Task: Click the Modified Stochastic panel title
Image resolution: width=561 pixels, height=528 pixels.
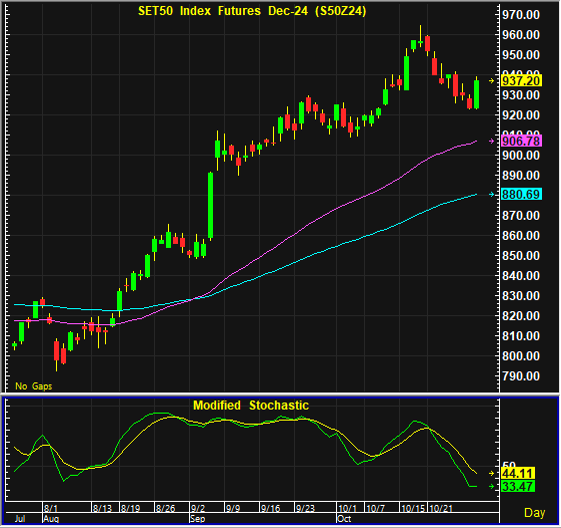Action: click(x=251, y=405)
